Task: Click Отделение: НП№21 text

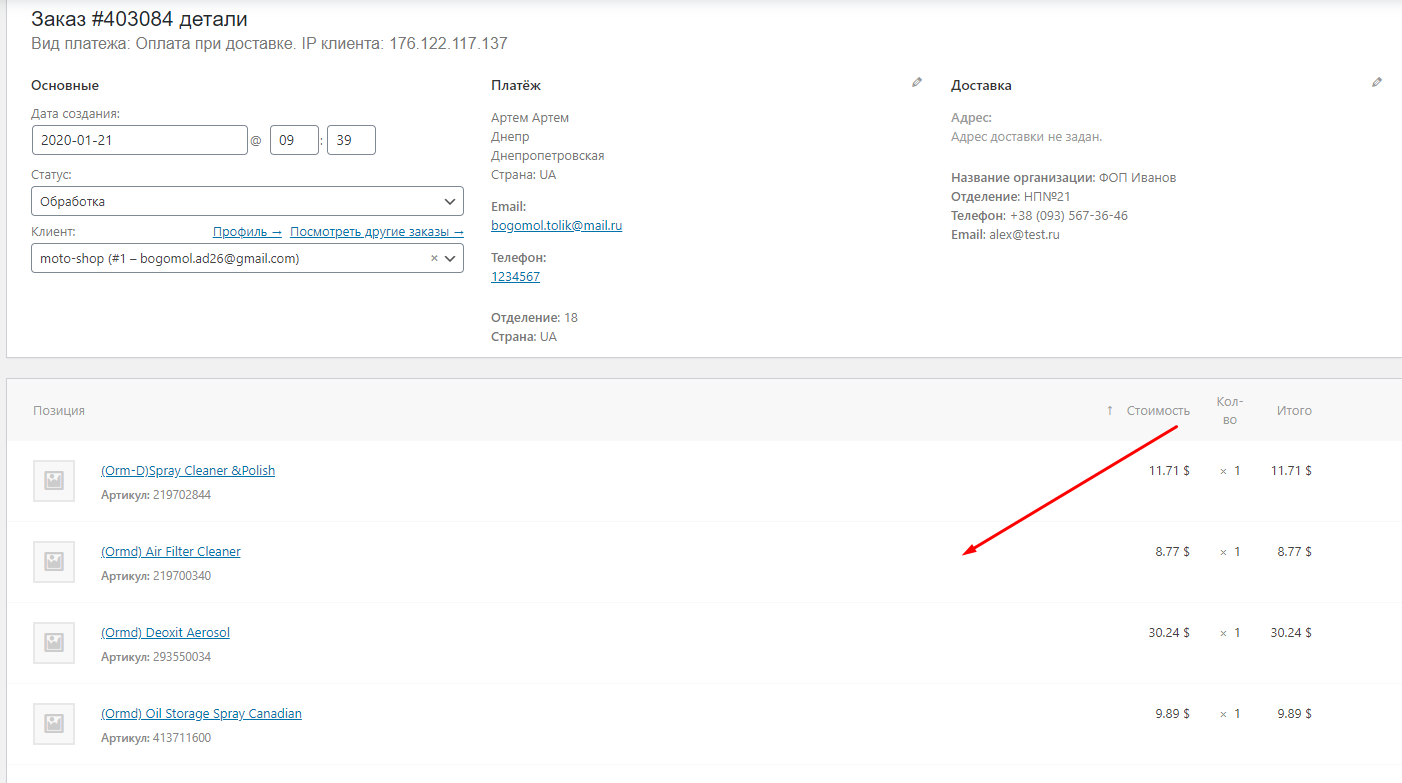Action: point(1011,197)
